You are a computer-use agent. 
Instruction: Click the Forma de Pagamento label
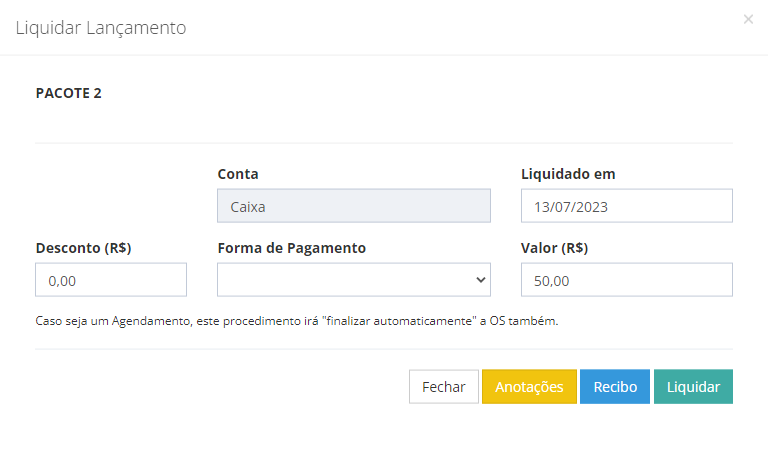[x=291, y=248]
